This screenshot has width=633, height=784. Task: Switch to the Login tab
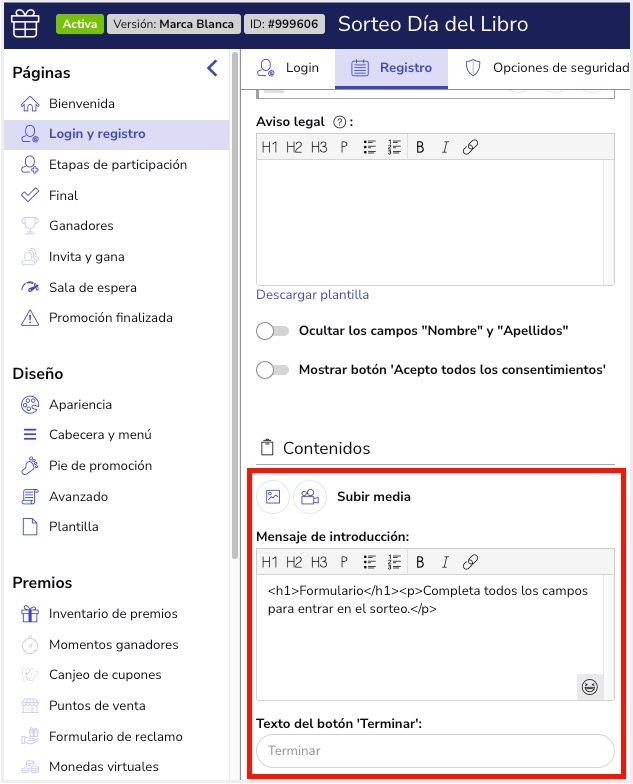pos(288,68)
